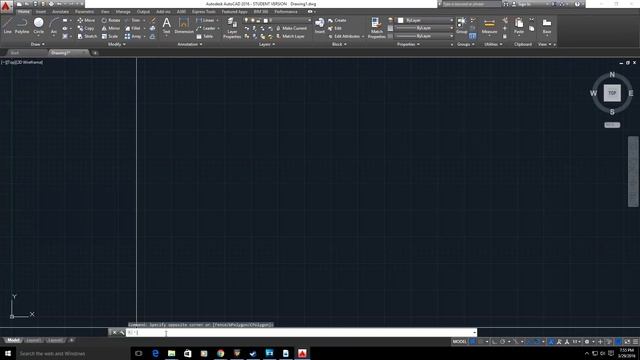
Task: Select the Polyline tool
Action: 22,25
